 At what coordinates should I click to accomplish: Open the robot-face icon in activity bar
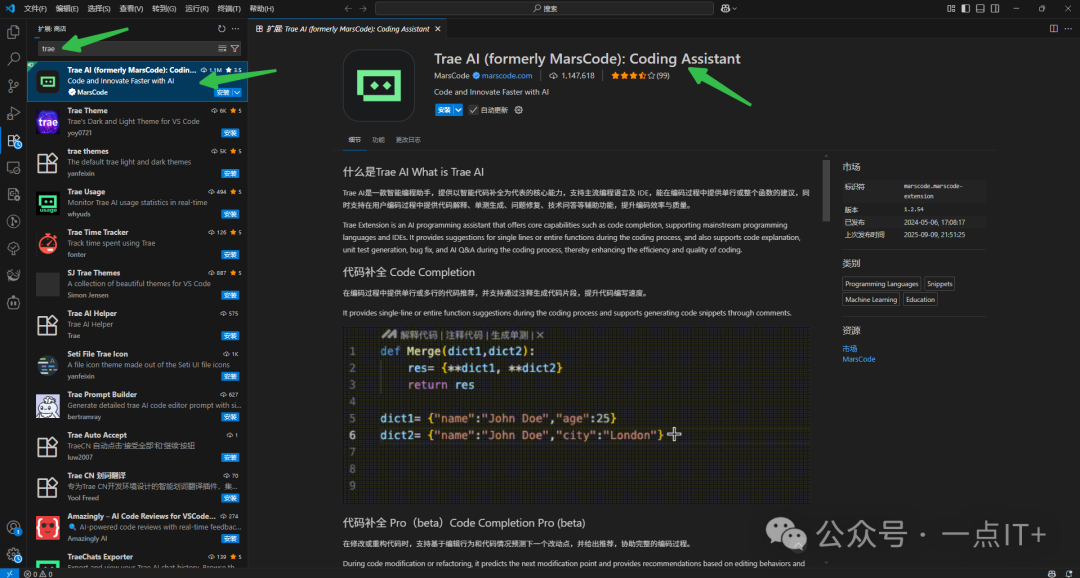pos(13,302)
